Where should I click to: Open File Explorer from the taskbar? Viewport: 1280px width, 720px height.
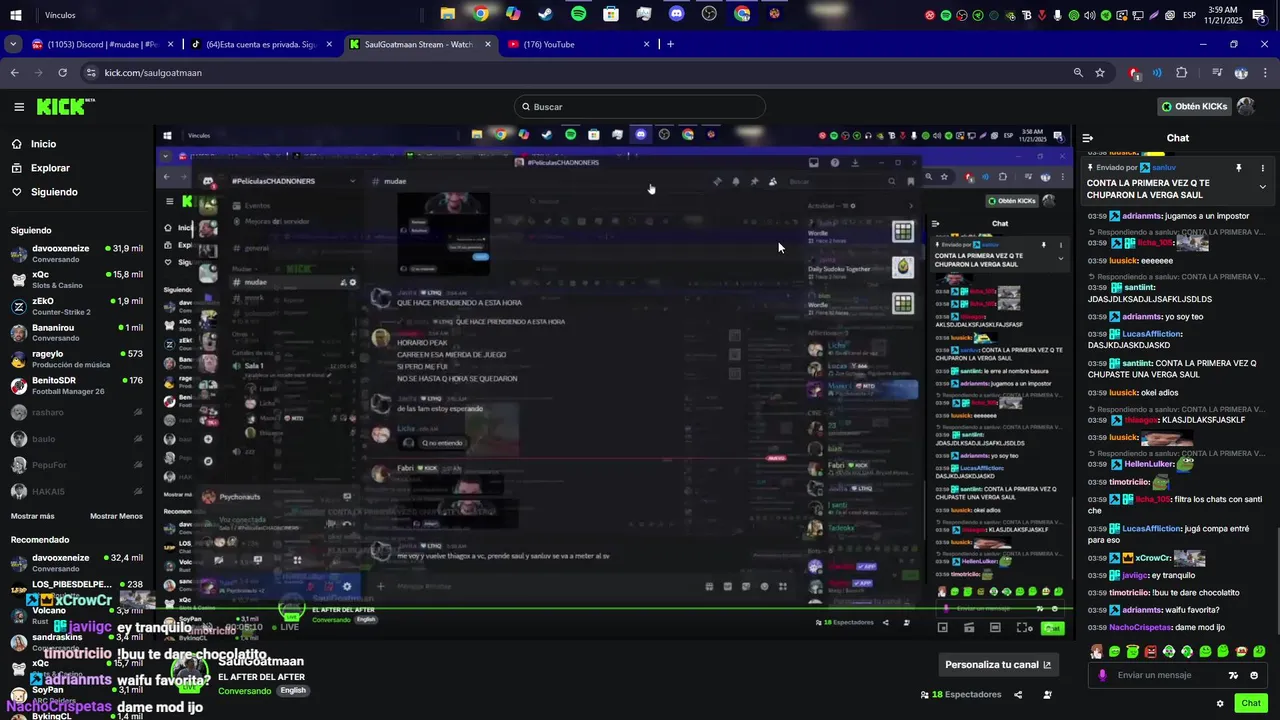pos(448,14)
